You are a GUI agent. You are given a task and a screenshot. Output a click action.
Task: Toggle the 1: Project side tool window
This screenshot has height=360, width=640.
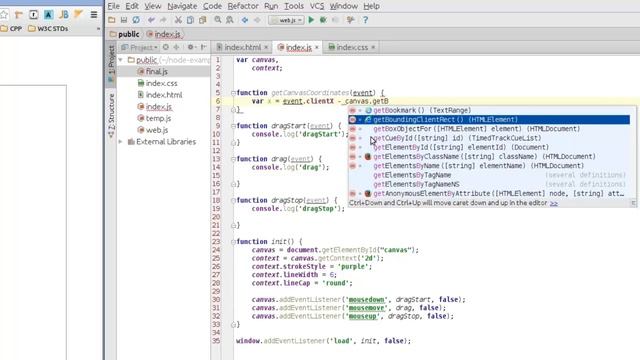click(111, 63)
